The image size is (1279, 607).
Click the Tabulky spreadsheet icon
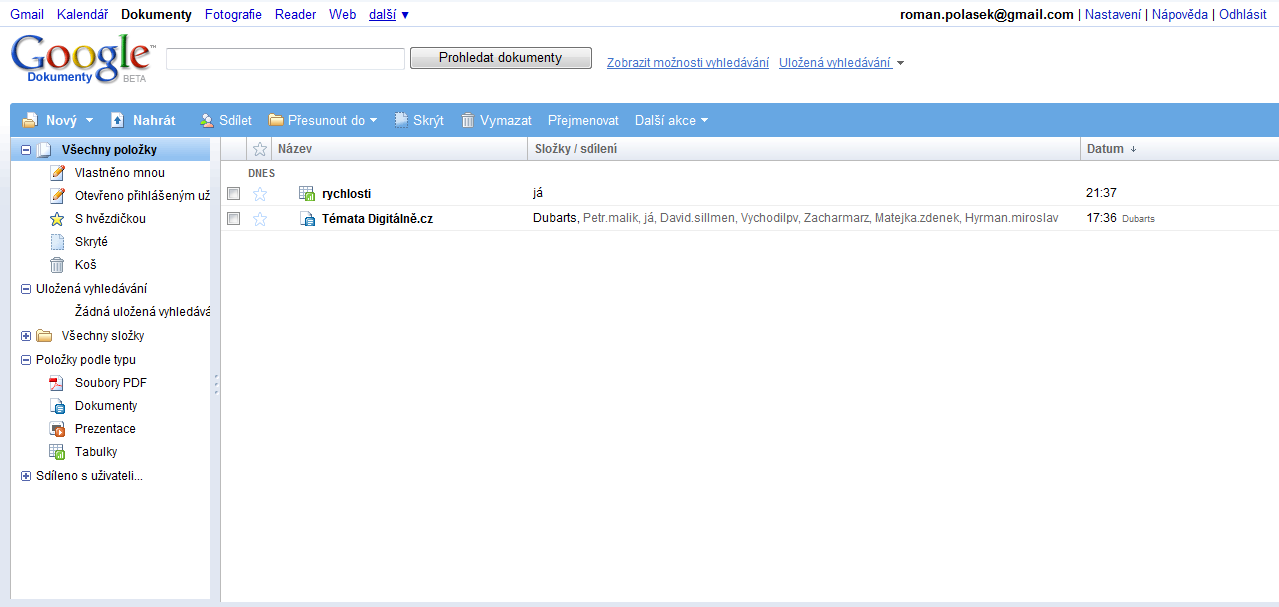point(57,452)
